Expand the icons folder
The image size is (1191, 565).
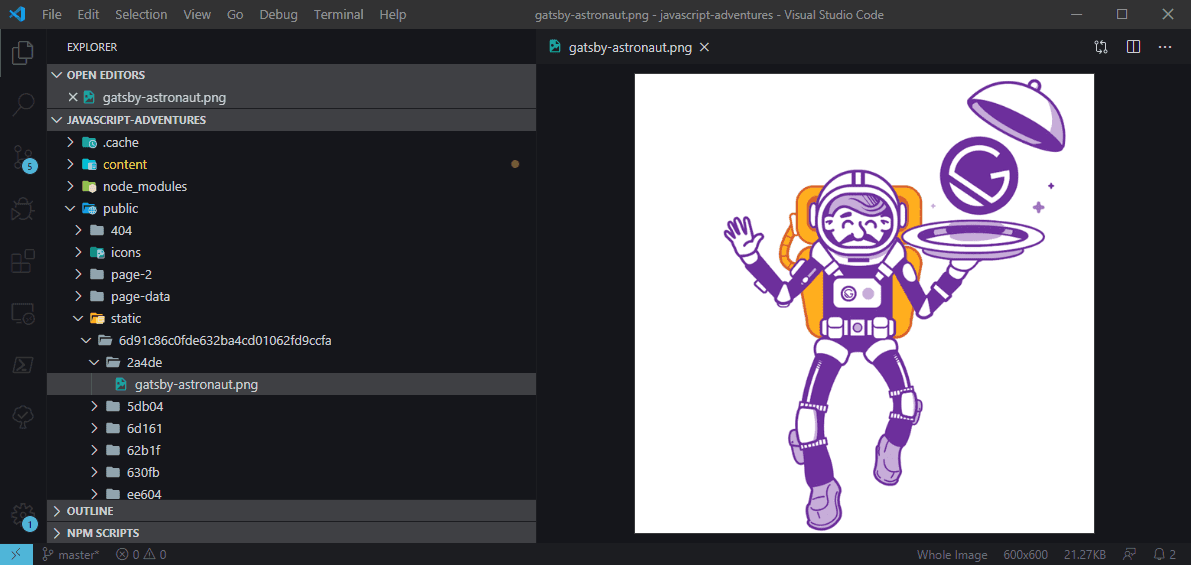[292, 252]
